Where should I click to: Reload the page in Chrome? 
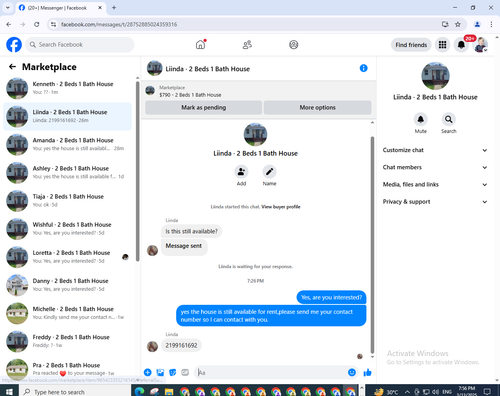[x=37, y=24]
